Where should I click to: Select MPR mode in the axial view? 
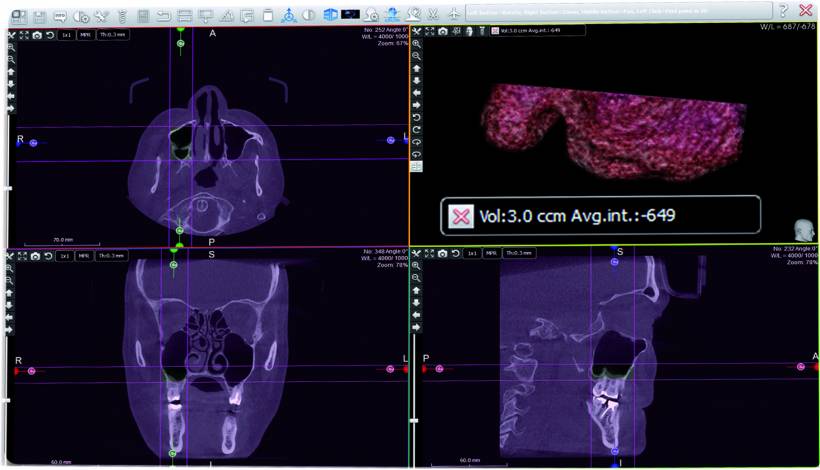click(84, 35)
